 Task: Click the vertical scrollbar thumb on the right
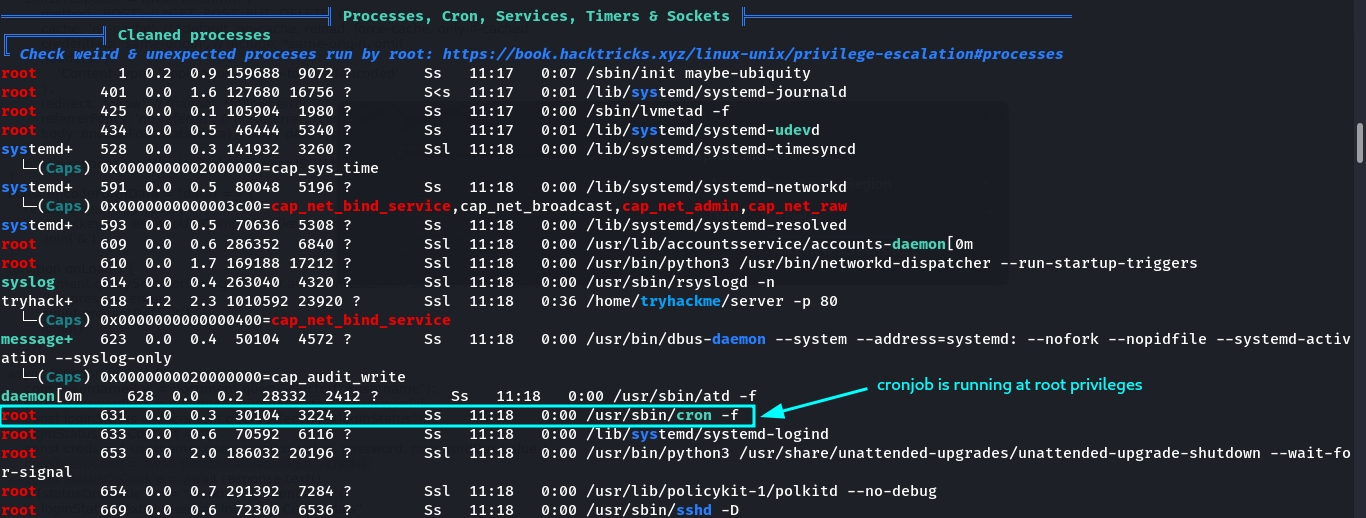click(1359, 143)
